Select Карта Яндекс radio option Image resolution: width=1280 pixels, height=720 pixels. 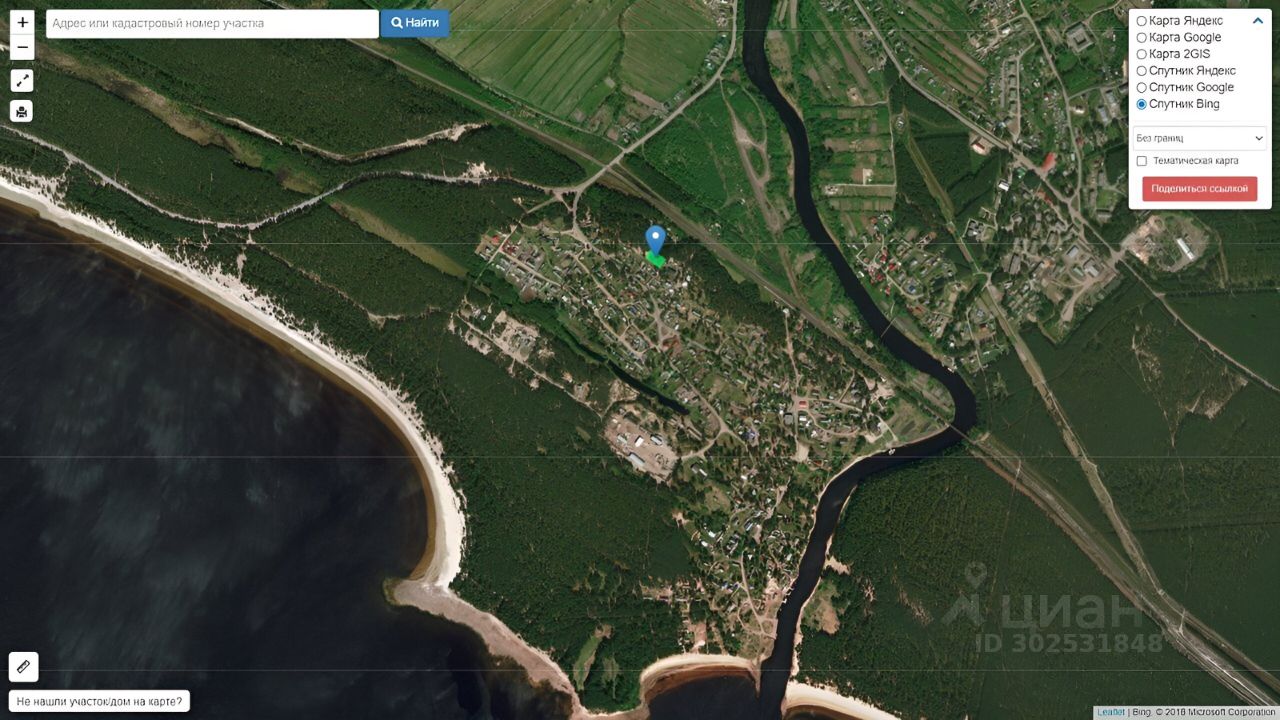pyautogui.click(x=1142, y=21)
